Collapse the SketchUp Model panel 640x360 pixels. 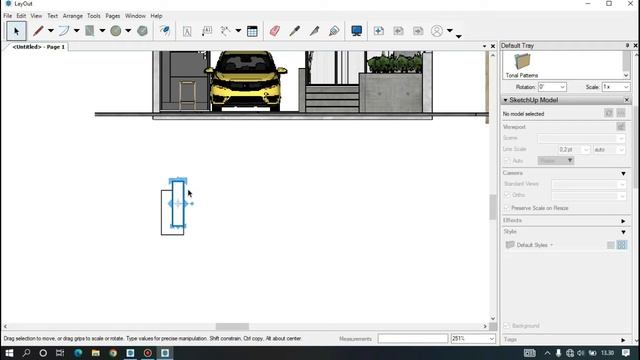pos(505,100)
